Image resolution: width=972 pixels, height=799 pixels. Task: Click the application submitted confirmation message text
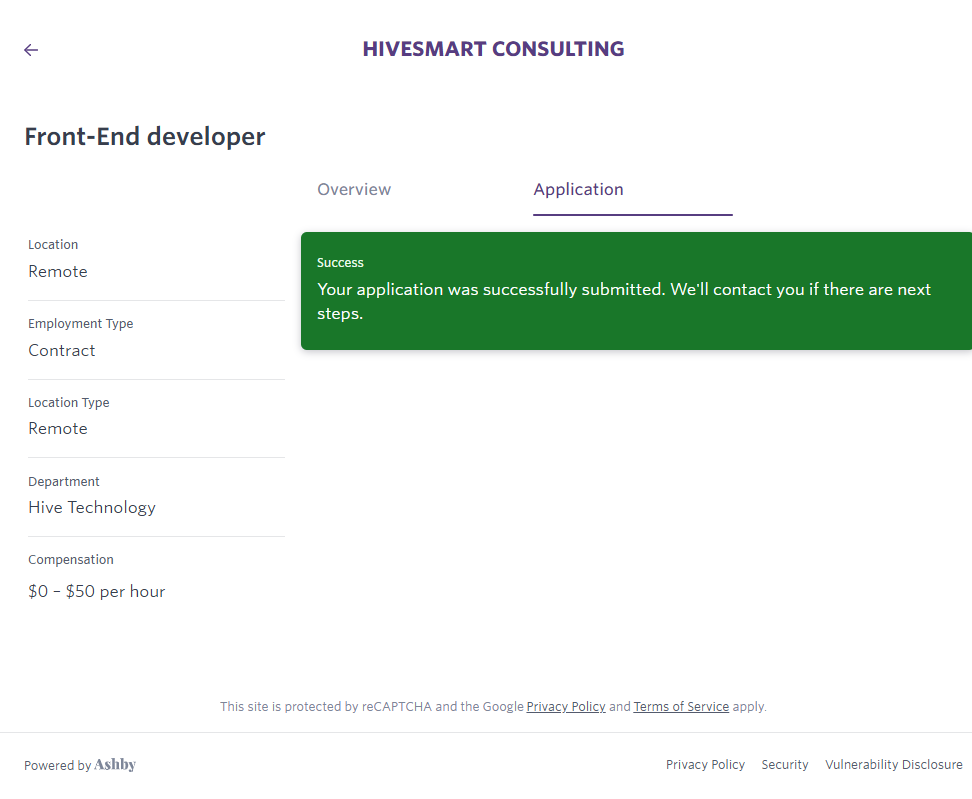[623, 301]
